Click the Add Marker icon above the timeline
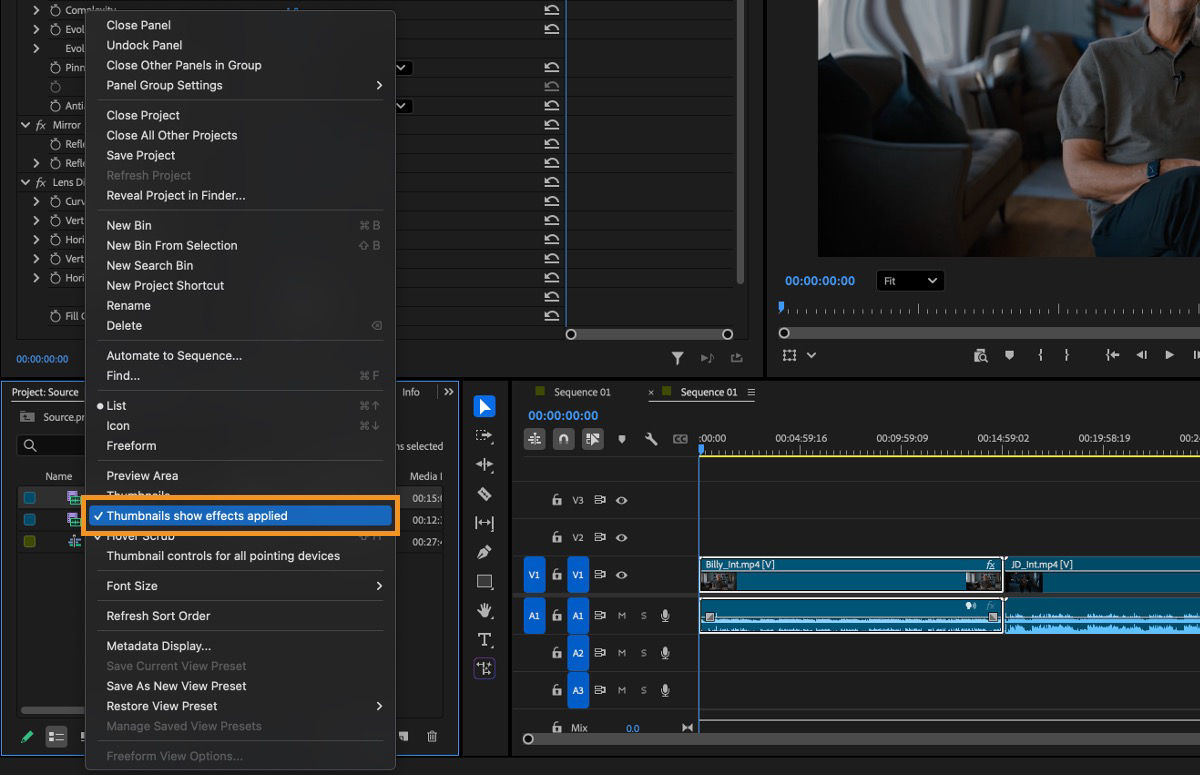The image size is (1200, 775). click(x=623, y=437)
